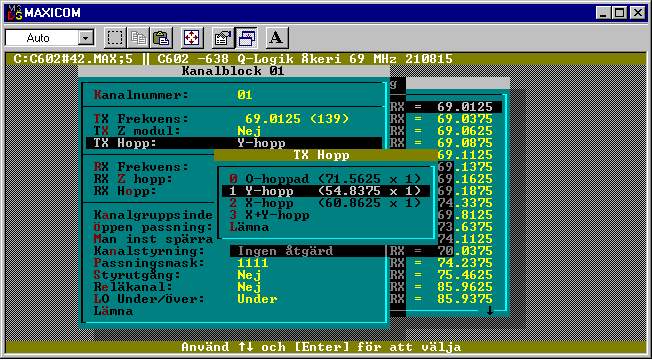Click the Background window toolbar icon
The height and width of the screenshot is (360, 652).
[x=246, y=38]
